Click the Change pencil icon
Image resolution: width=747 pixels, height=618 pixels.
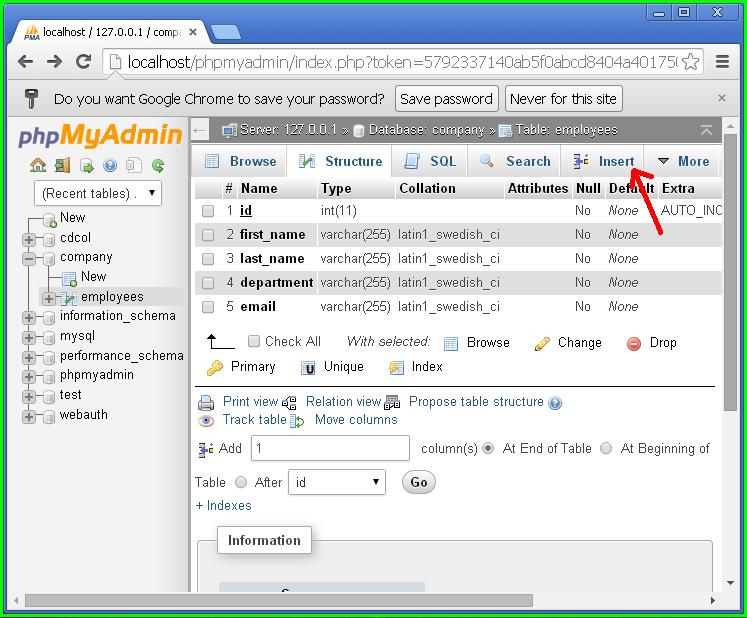(542, 343)
